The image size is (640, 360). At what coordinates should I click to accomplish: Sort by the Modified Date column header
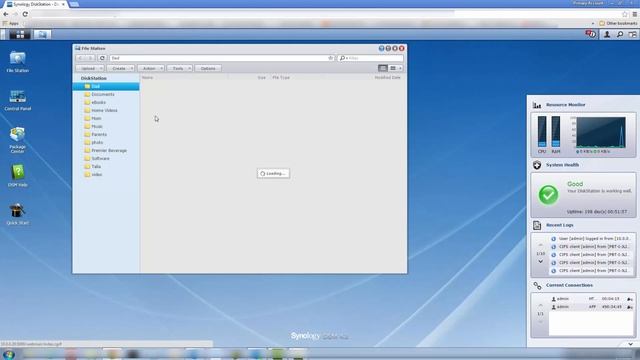point(387,78)
